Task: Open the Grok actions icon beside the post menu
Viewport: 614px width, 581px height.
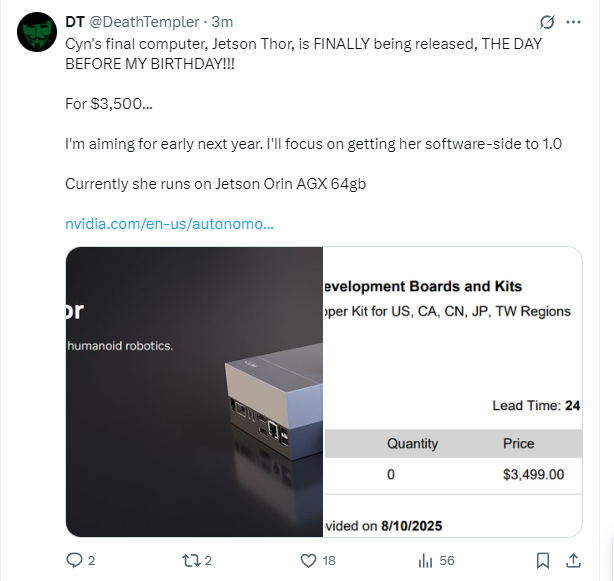Action: [x=547, y=21]
